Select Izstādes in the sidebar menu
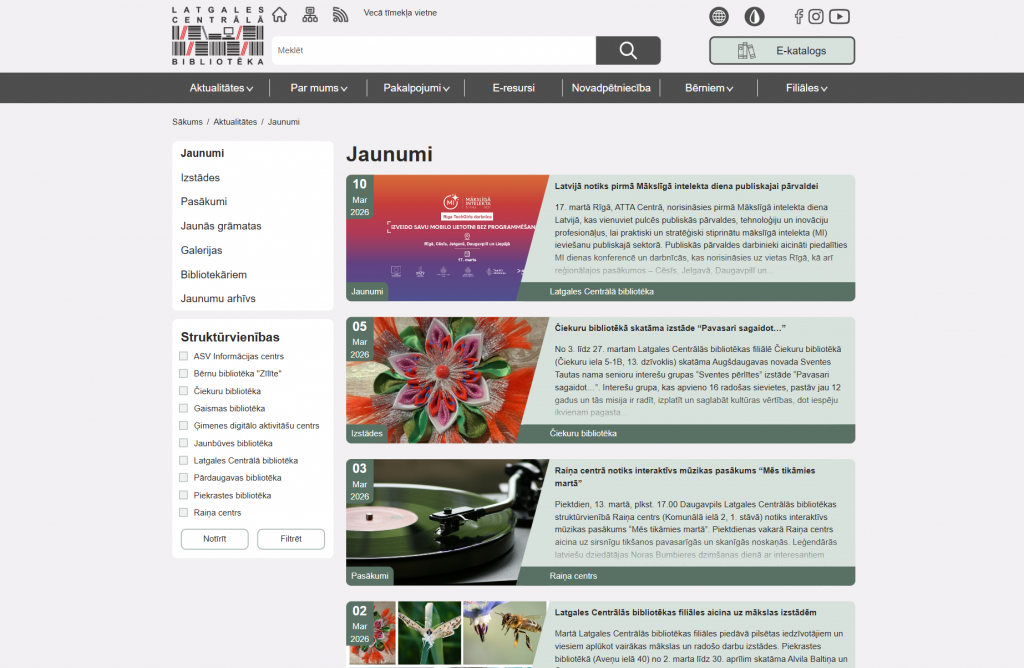1024x668 pixels. [x=200, y=178]
